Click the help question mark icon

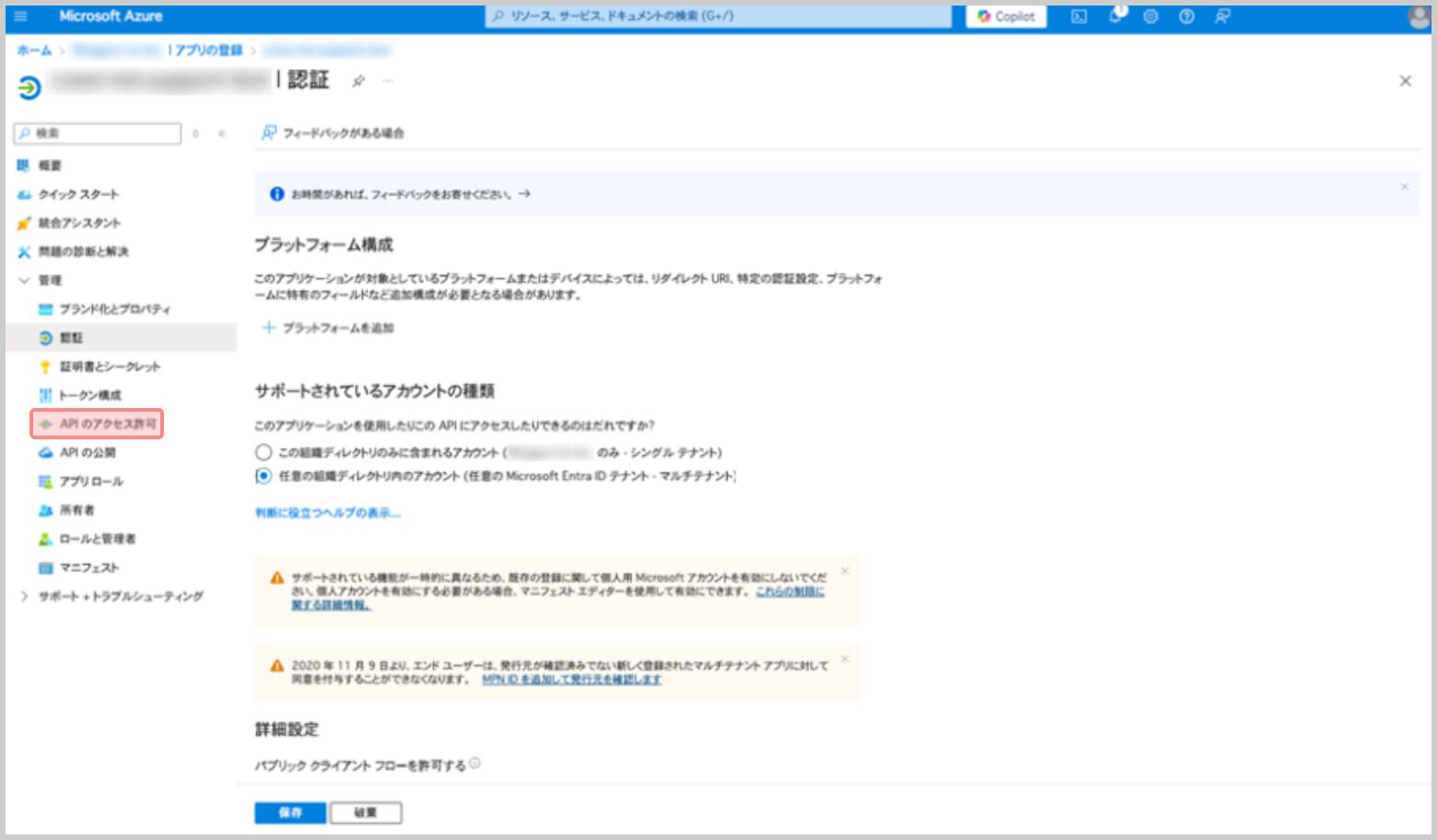[x=1186, y=17]
